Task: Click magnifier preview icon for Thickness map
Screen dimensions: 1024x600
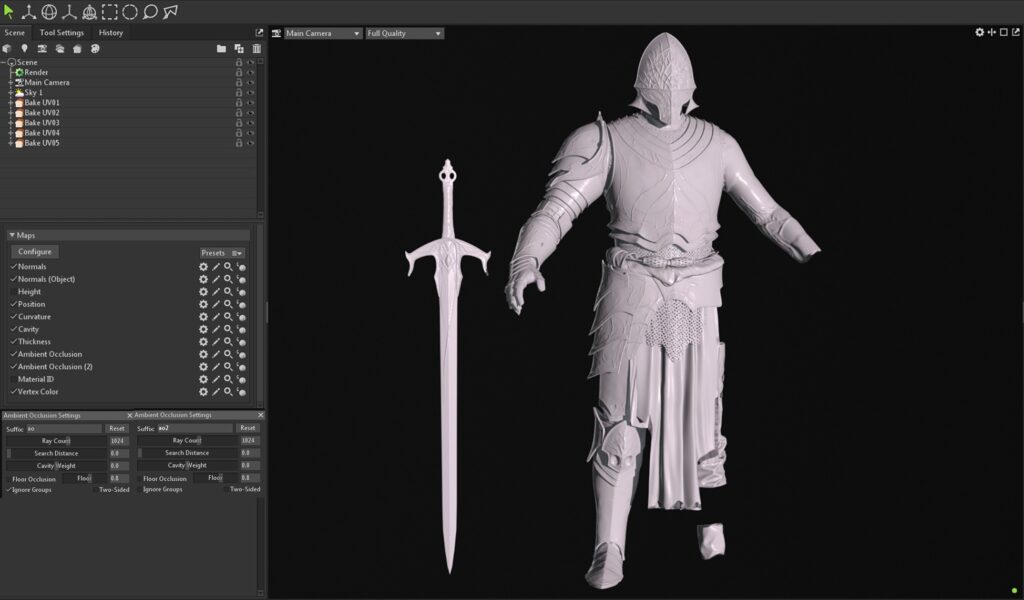Action: pos(228,342)
